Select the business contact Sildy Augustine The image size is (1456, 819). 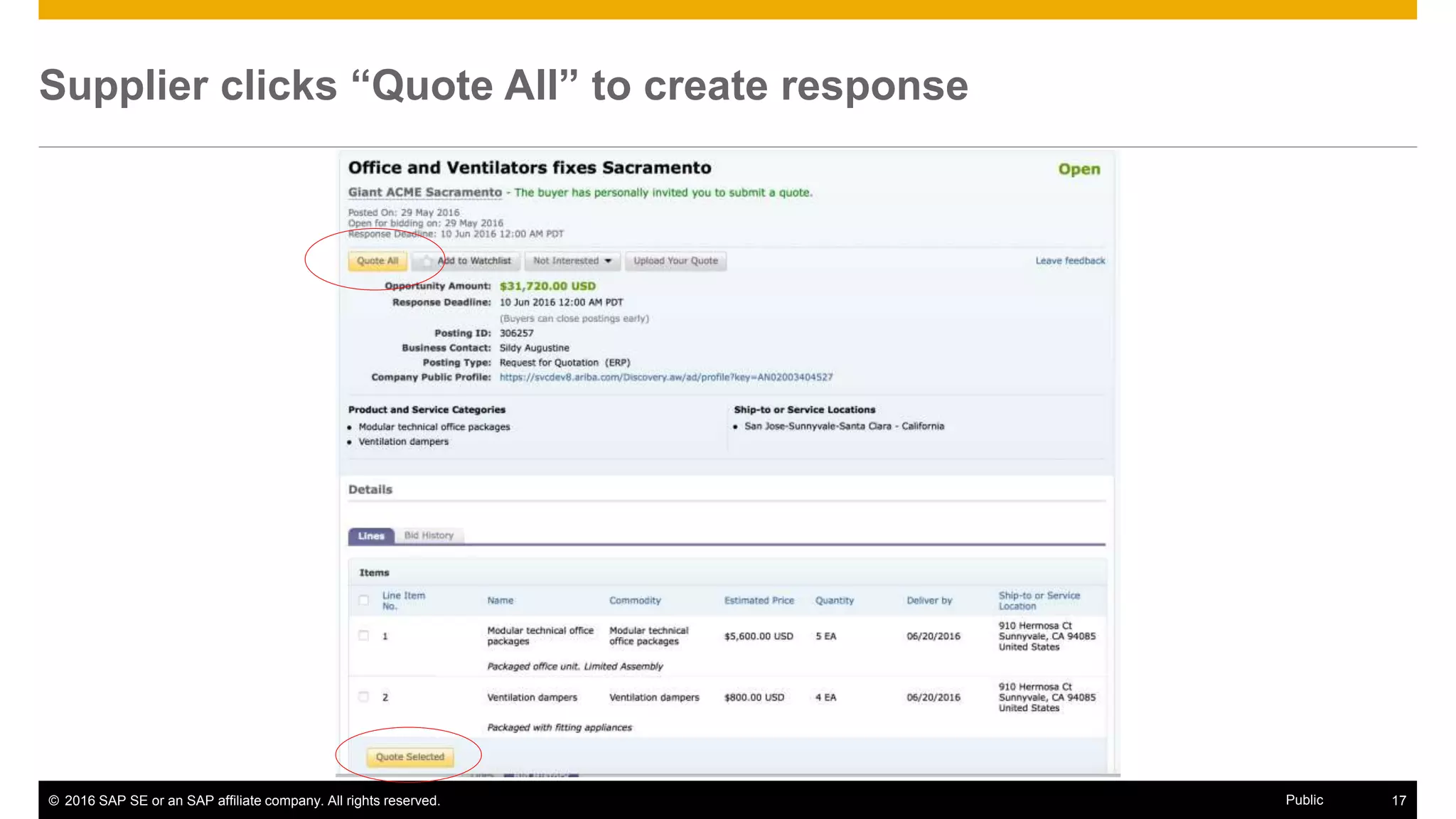pyautogui.click(x=534, y=348)
